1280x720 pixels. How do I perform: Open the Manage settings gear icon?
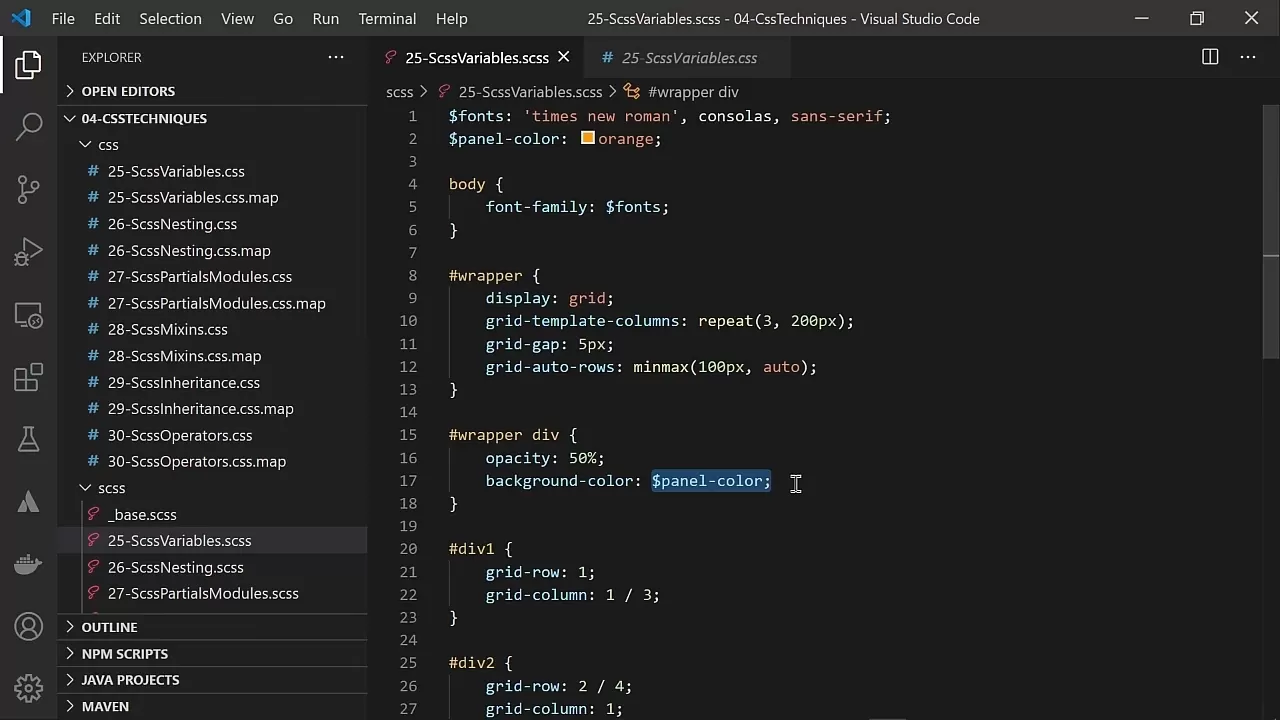pos(27,688)
